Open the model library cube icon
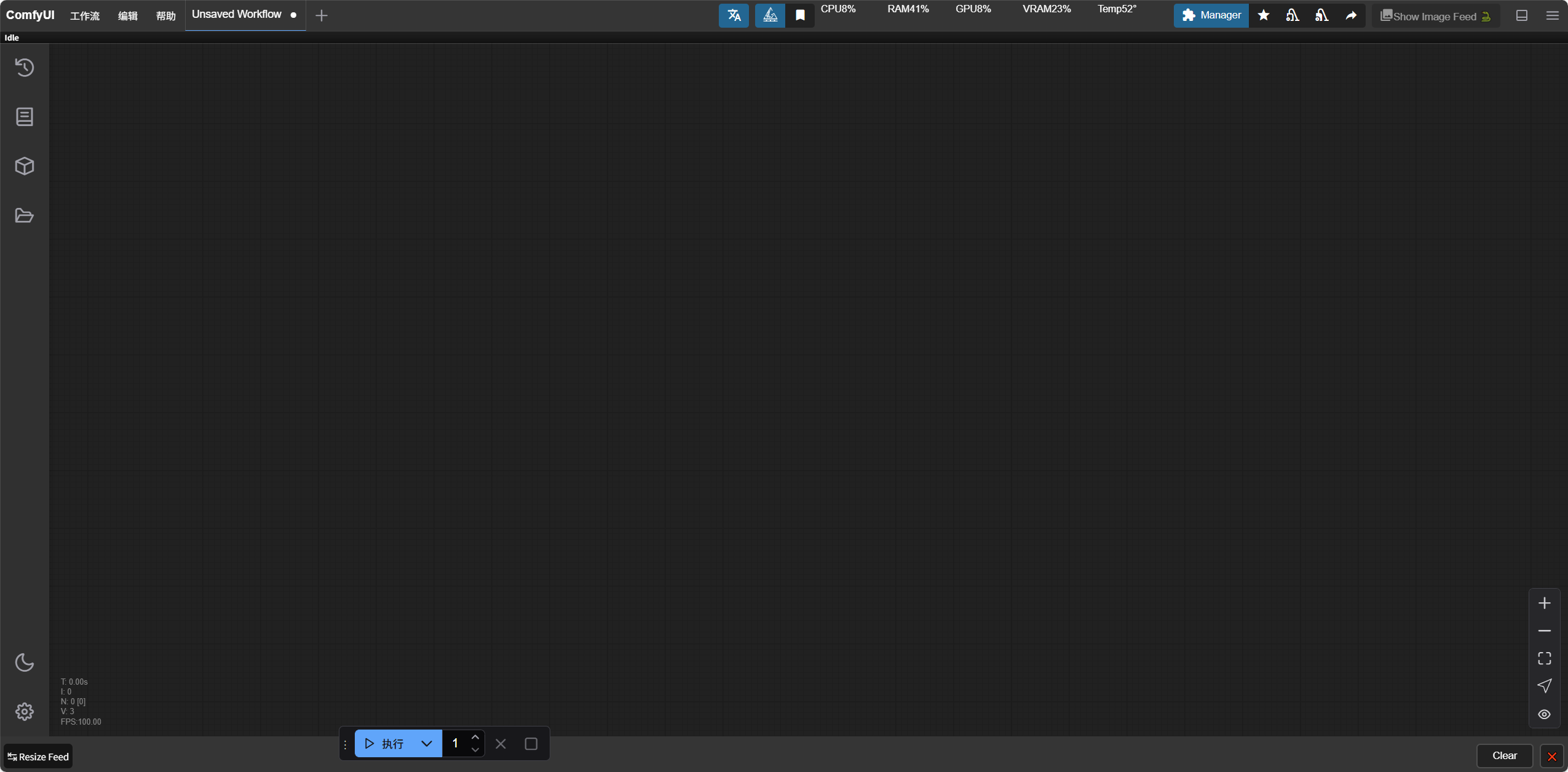Screen dimensions: 1568x772 [x=25, y=166]
